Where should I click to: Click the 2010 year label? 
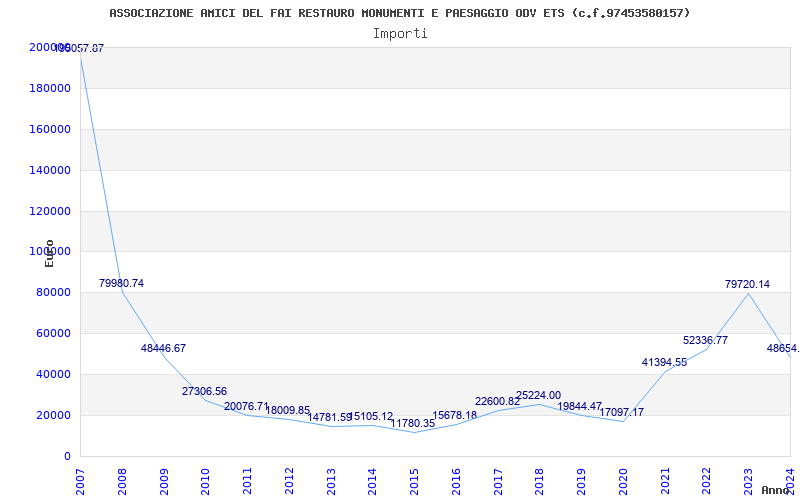pyautogui.click(x=206, y=482)
